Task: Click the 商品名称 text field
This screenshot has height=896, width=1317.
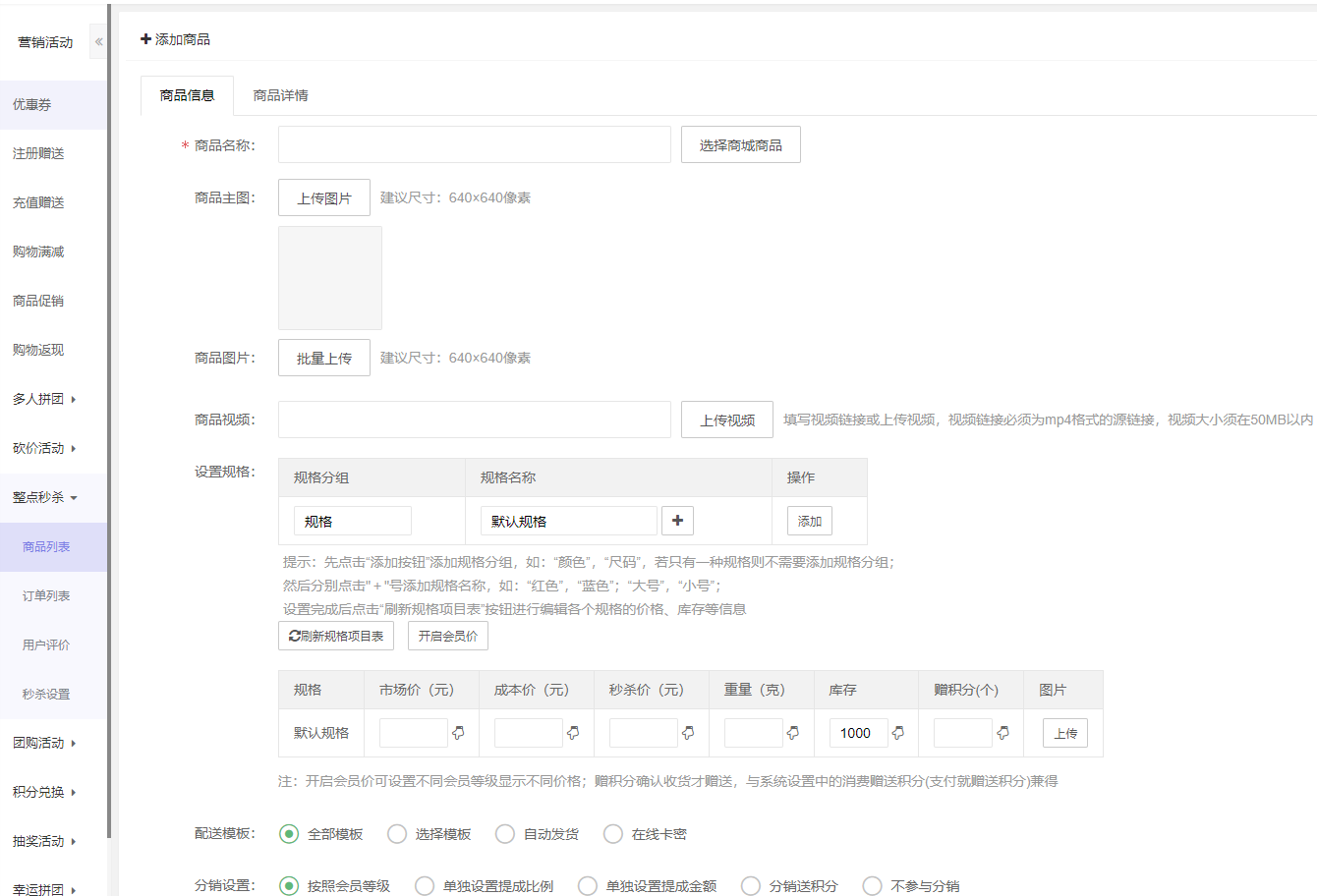Action: (474, 145)
